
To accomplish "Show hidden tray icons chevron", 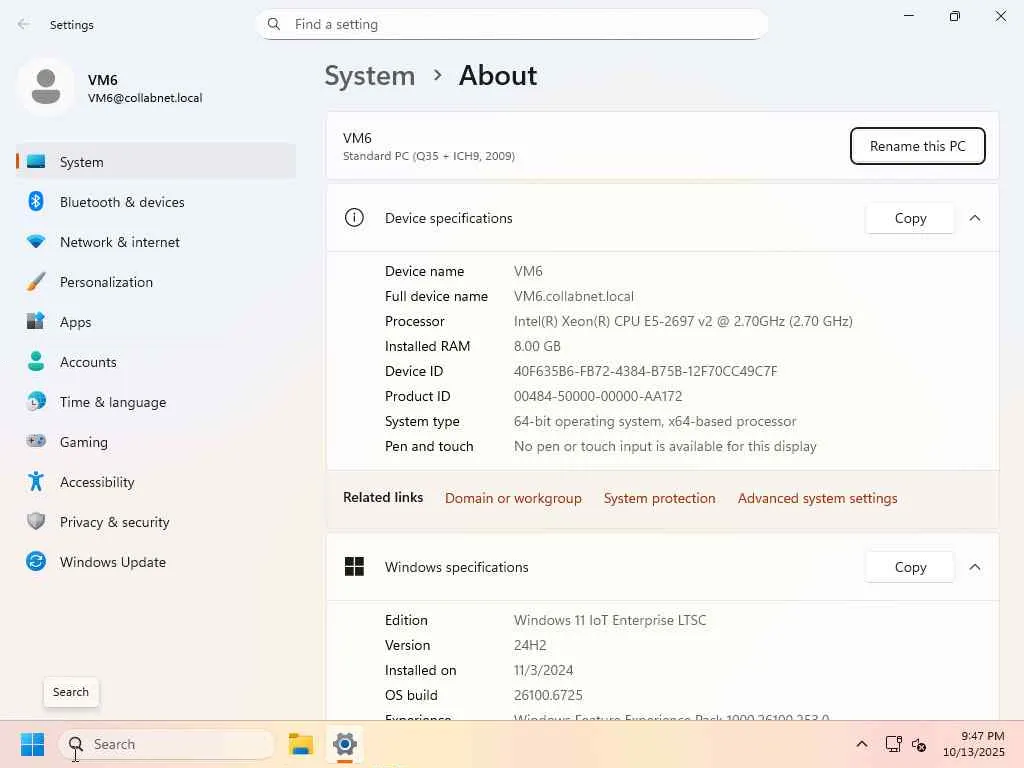I will [862, 744].
